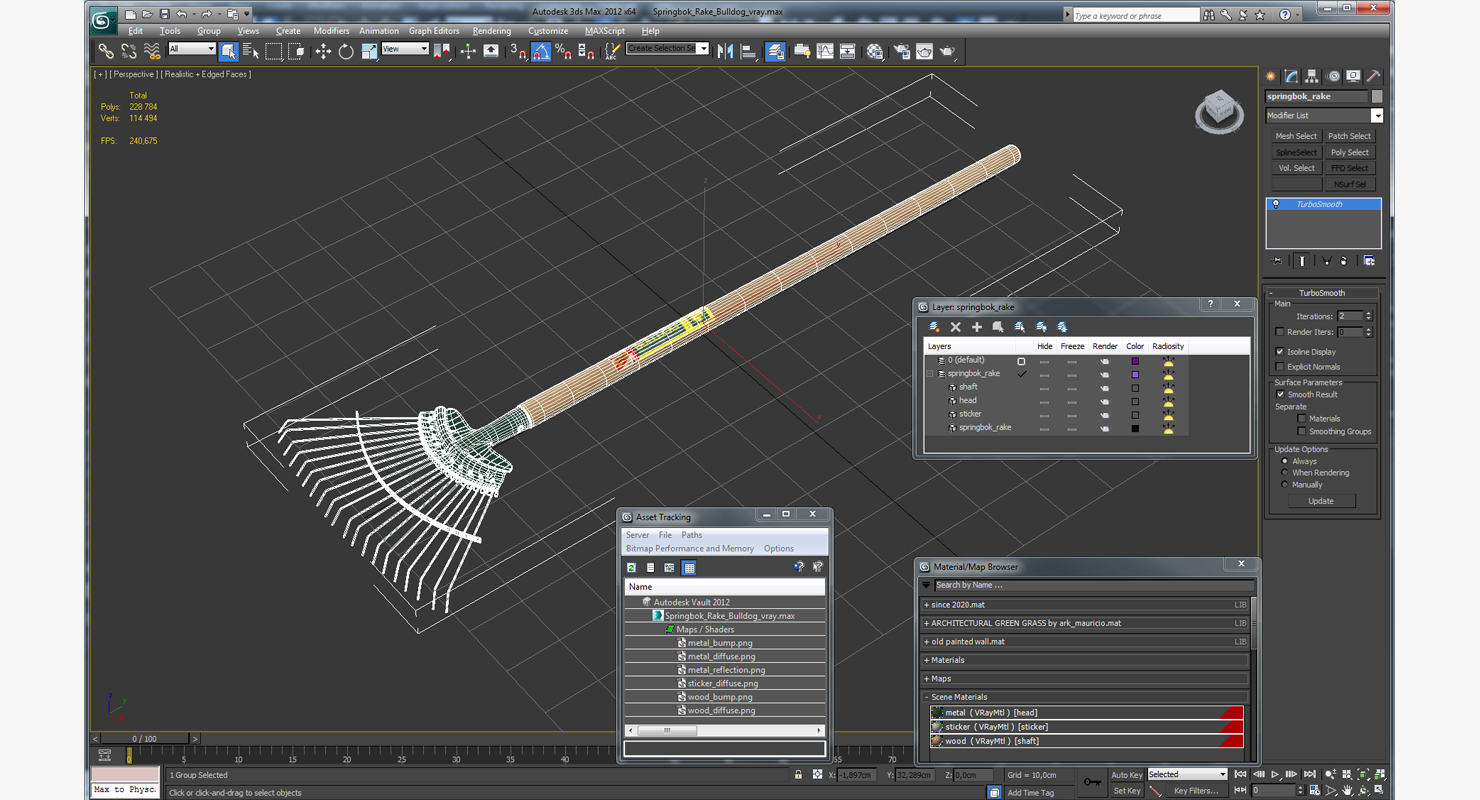This screenshot has width=1480, height=800.
Task: Open the Material Editor from toolbar
Action: [875, 51]
